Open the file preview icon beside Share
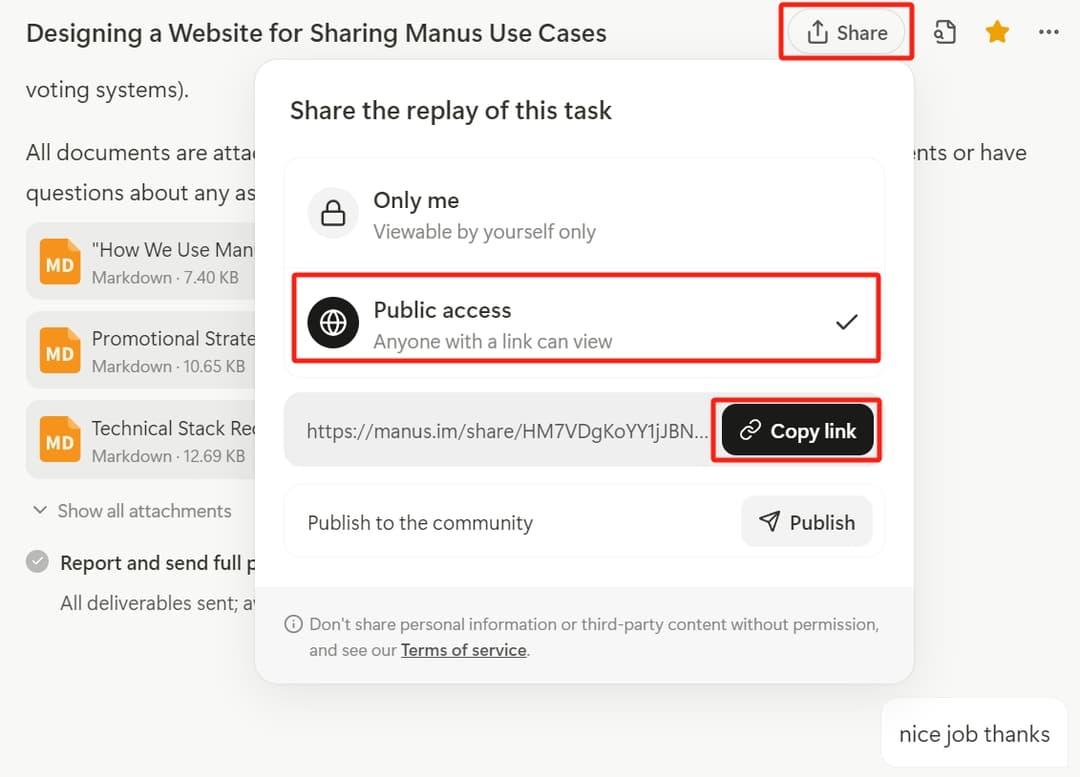The height and width of the screenshot is (777, 1080). click(x=944, y=32)
